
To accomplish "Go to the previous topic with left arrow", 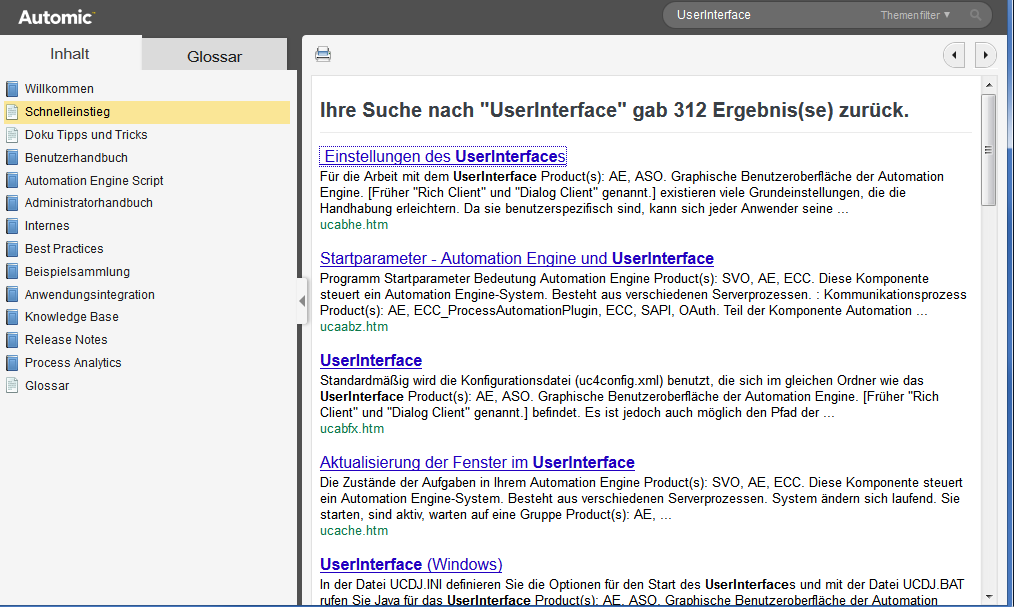I will (954, 55).
